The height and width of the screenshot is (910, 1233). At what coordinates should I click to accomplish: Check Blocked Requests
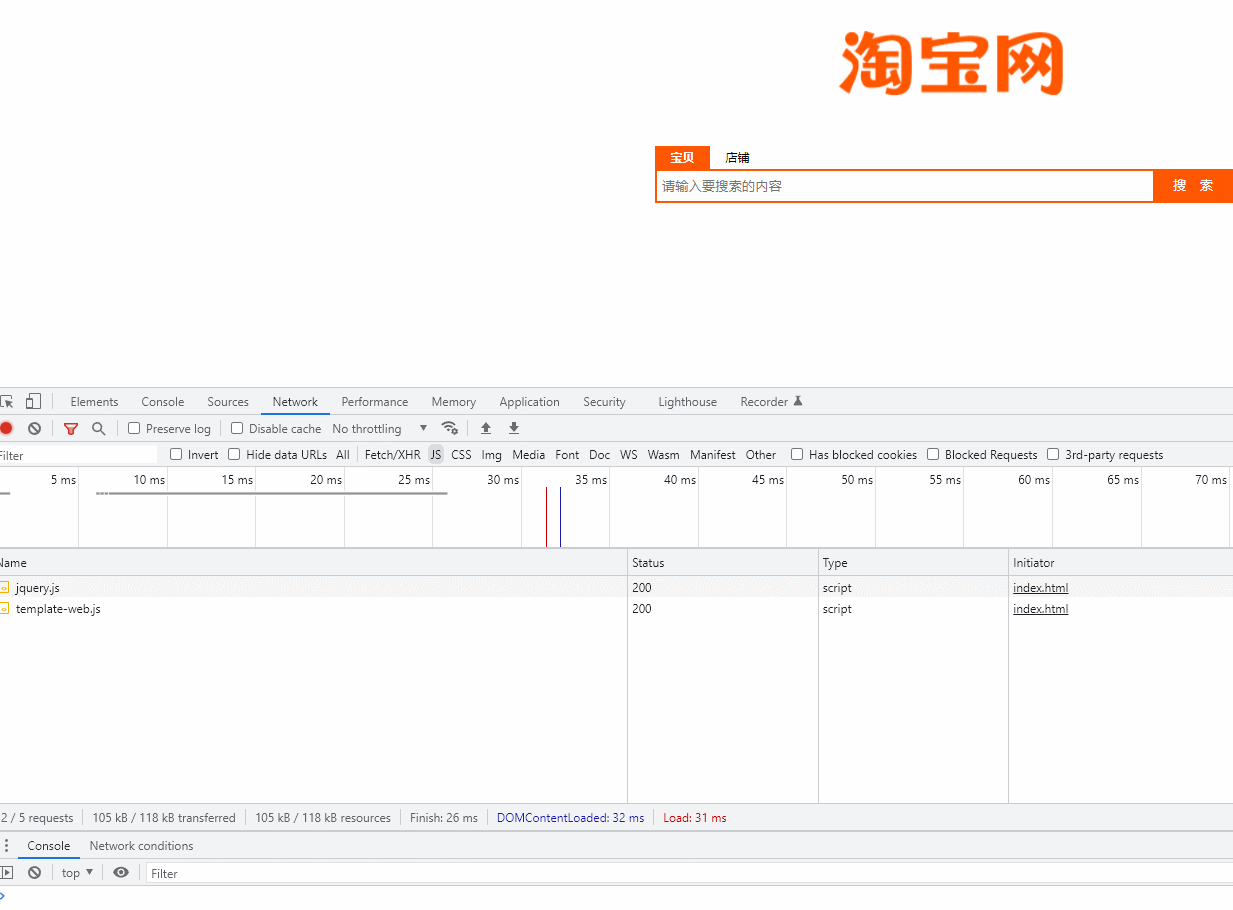[933, 454]
